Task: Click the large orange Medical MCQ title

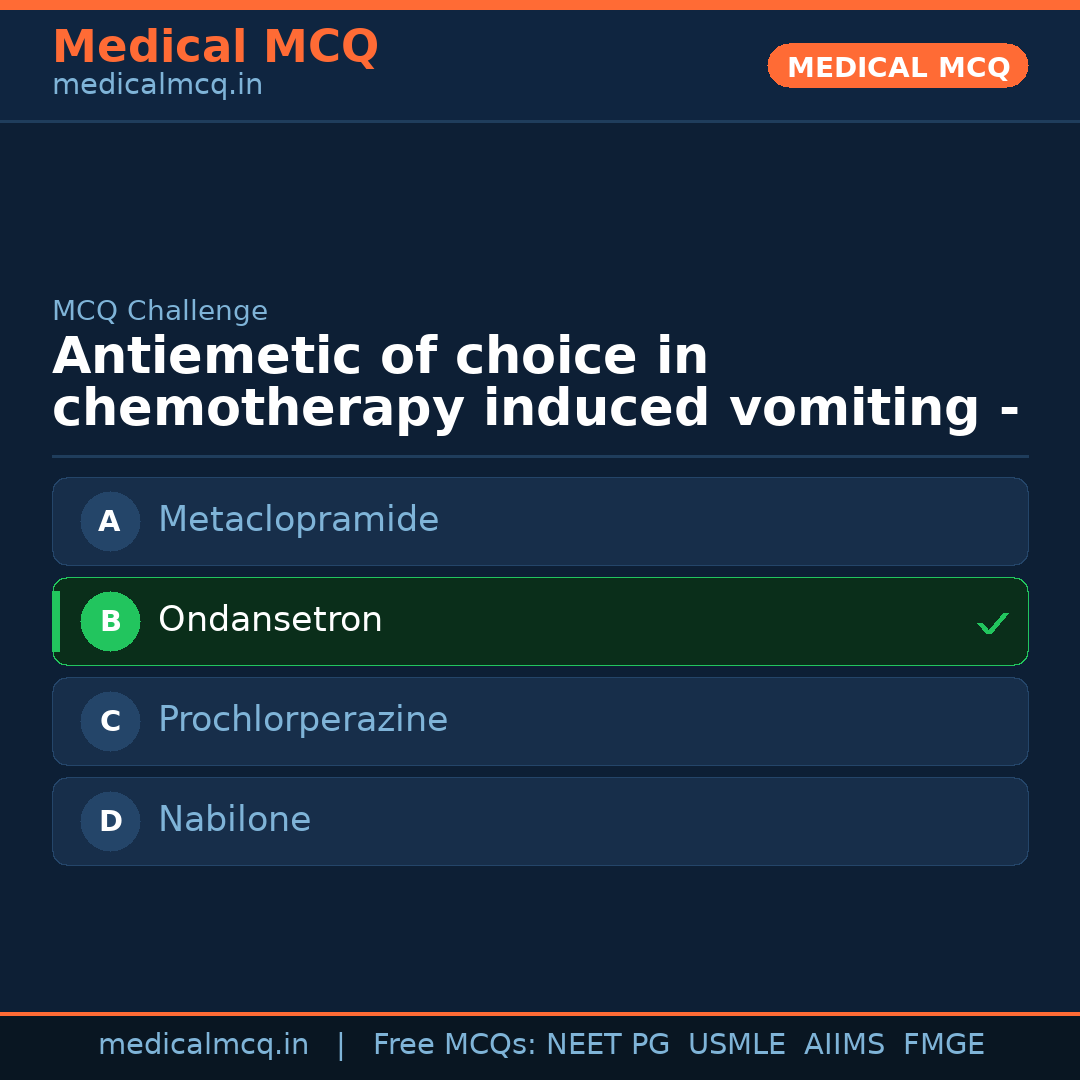Action: [215, 47]
